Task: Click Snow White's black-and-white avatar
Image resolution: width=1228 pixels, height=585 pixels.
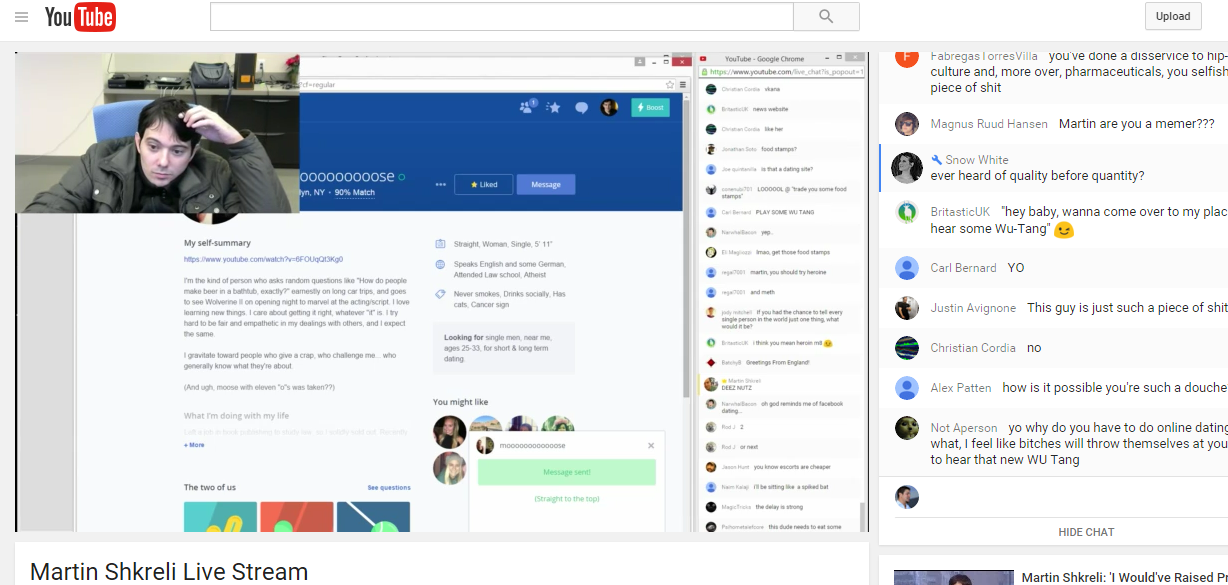Action: [x=907, y=168]
